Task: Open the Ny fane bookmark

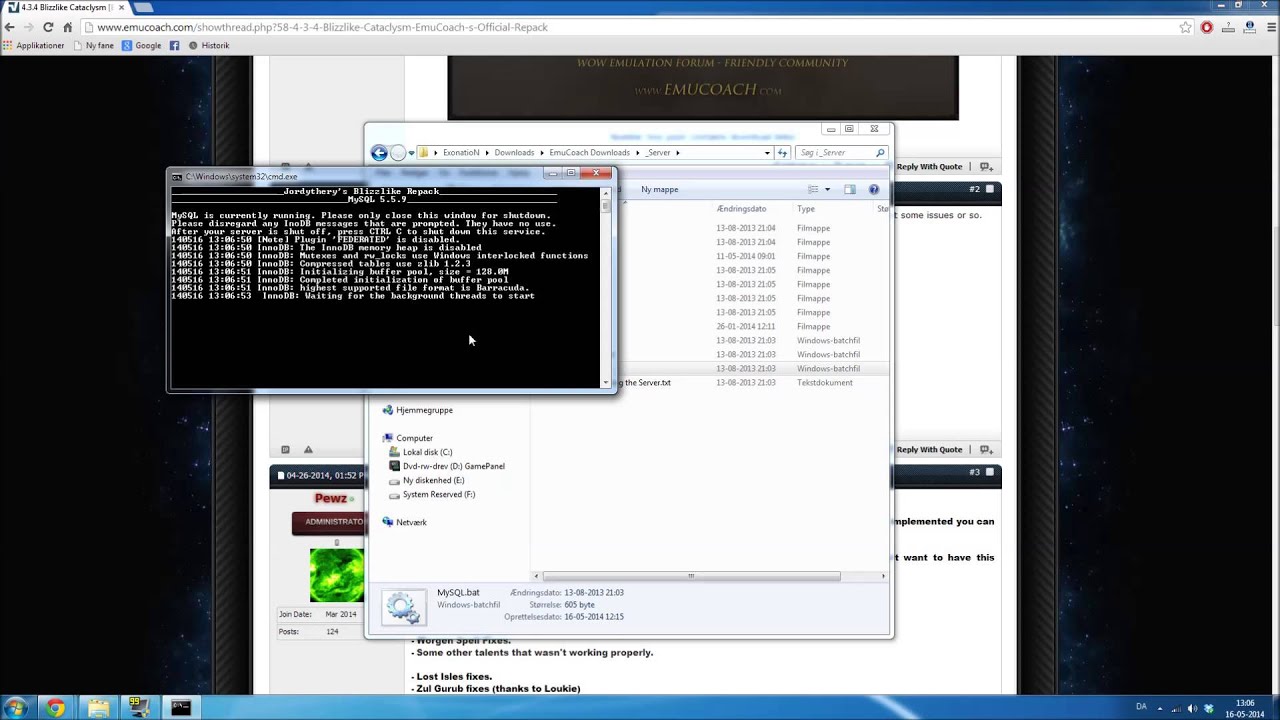Action: 93,45
